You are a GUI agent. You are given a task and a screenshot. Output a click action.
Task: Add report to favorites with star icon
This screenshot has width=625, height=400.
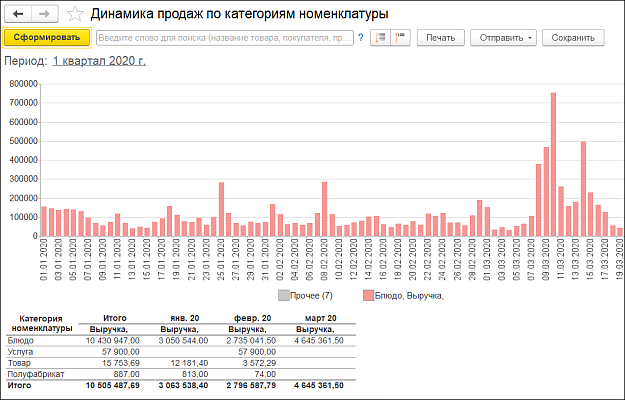77,15
